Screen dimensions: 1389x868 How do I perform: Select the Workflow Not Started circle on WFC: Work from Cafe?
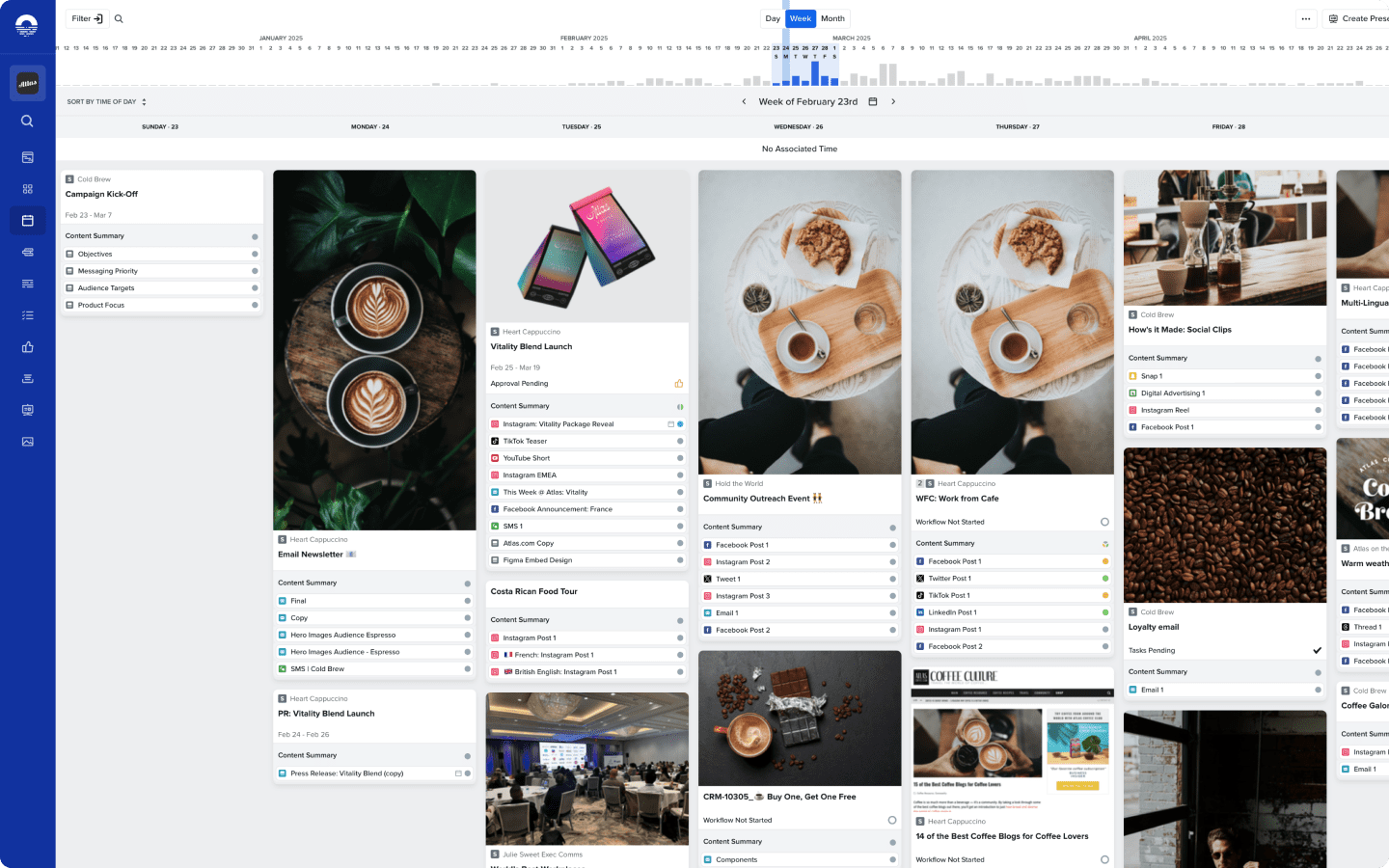click(1104, 522)
